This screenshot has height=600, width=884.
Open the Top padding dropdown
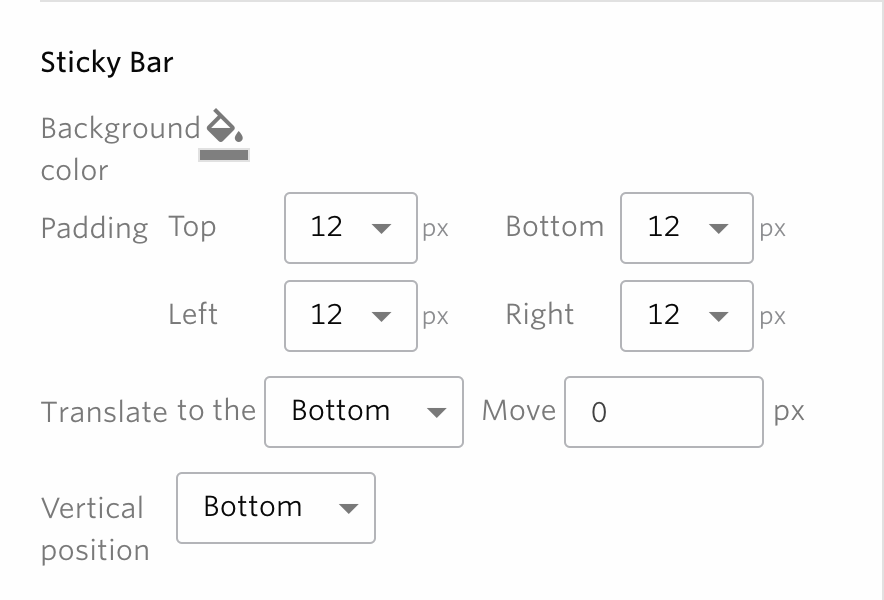(x=351, y=228)
